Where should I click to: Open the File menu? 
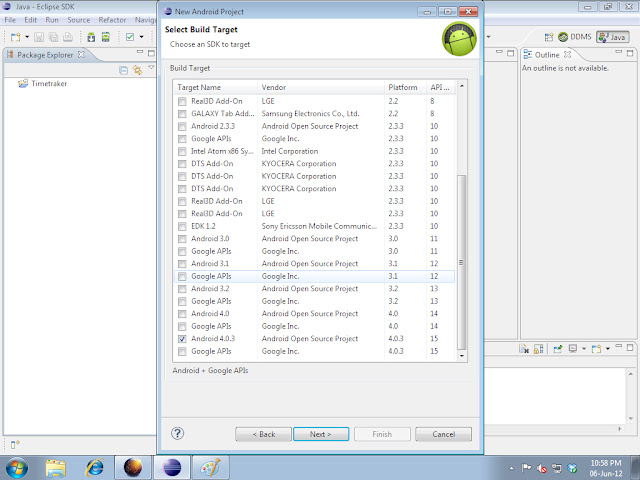[10, 20]
